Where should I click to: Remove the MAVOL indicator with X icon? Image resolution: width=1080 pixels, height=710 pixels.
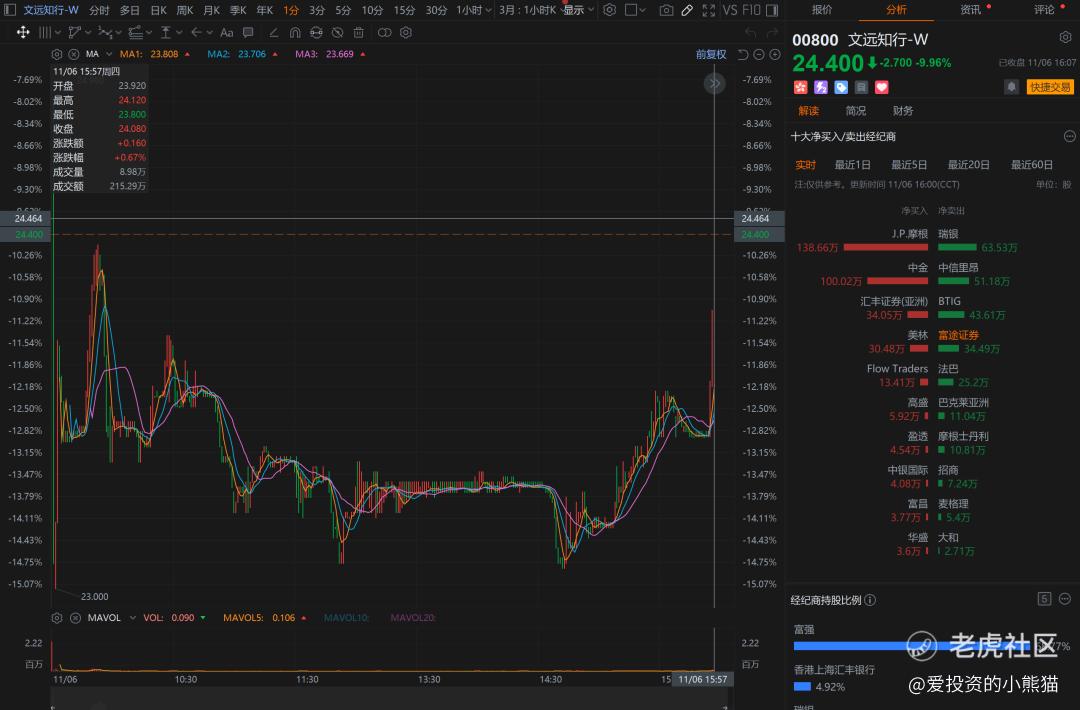76,618
